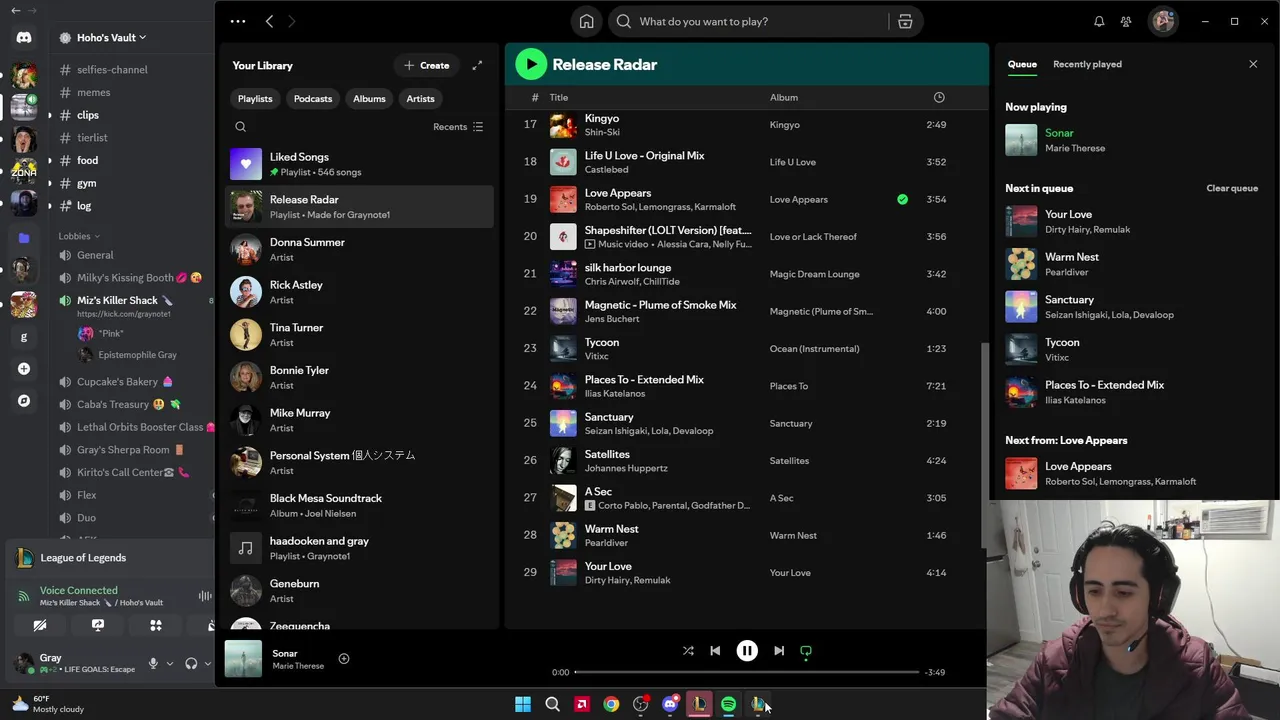The height and width of the screenshot is (720, 1280).
Task: Expand the clips channel in Discord
Action: 88,115
